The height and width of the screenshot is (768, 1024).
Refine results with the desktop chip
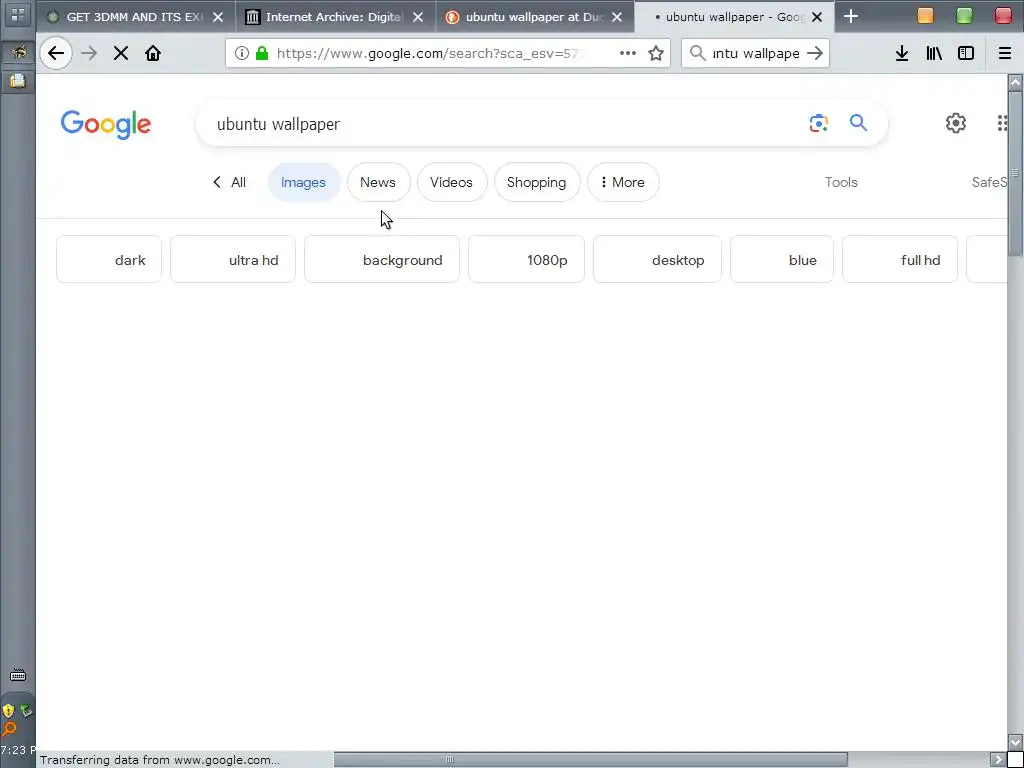(x=657, y=259)
